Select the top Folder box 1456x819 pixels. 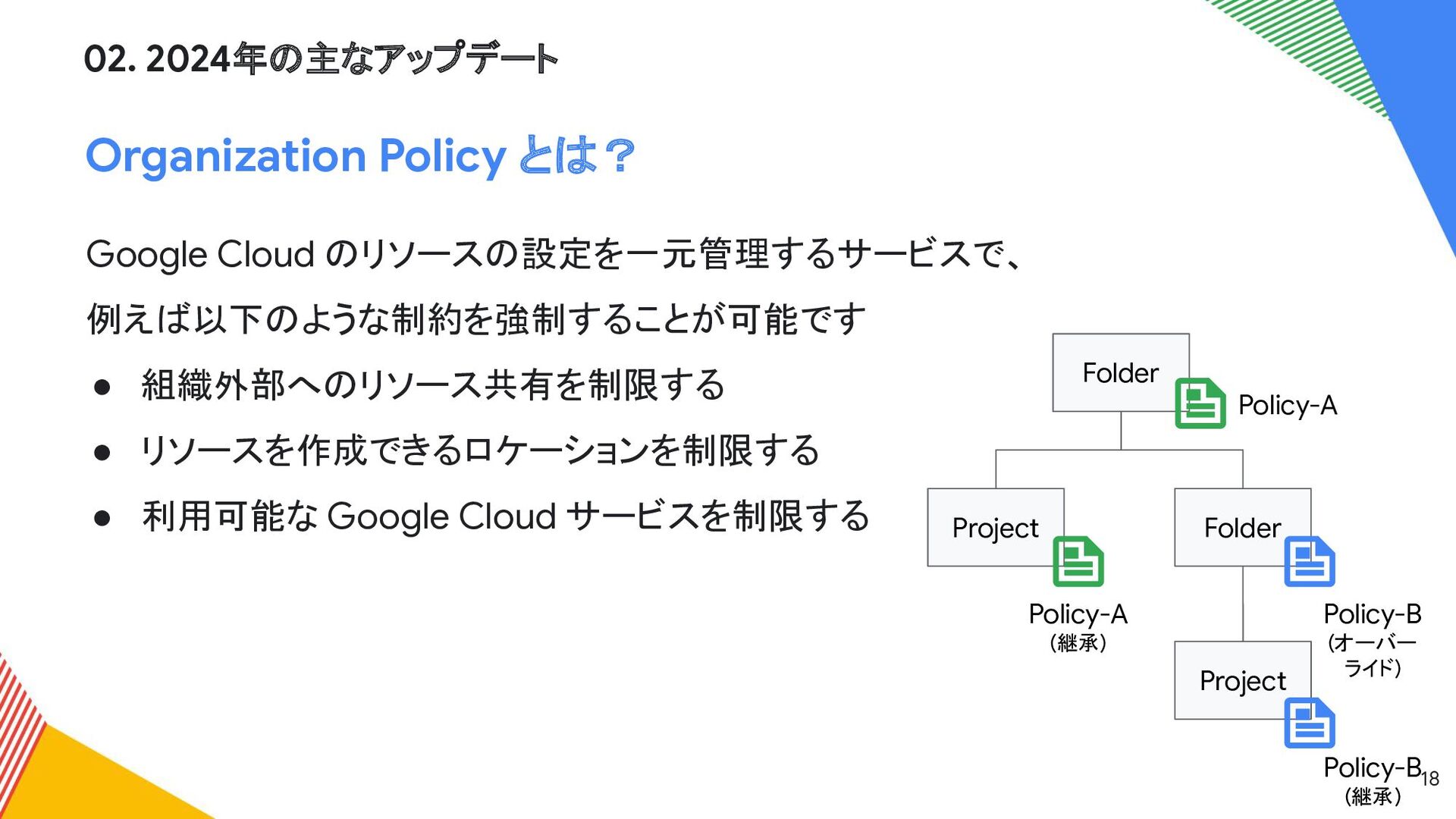coord(1121,372)
